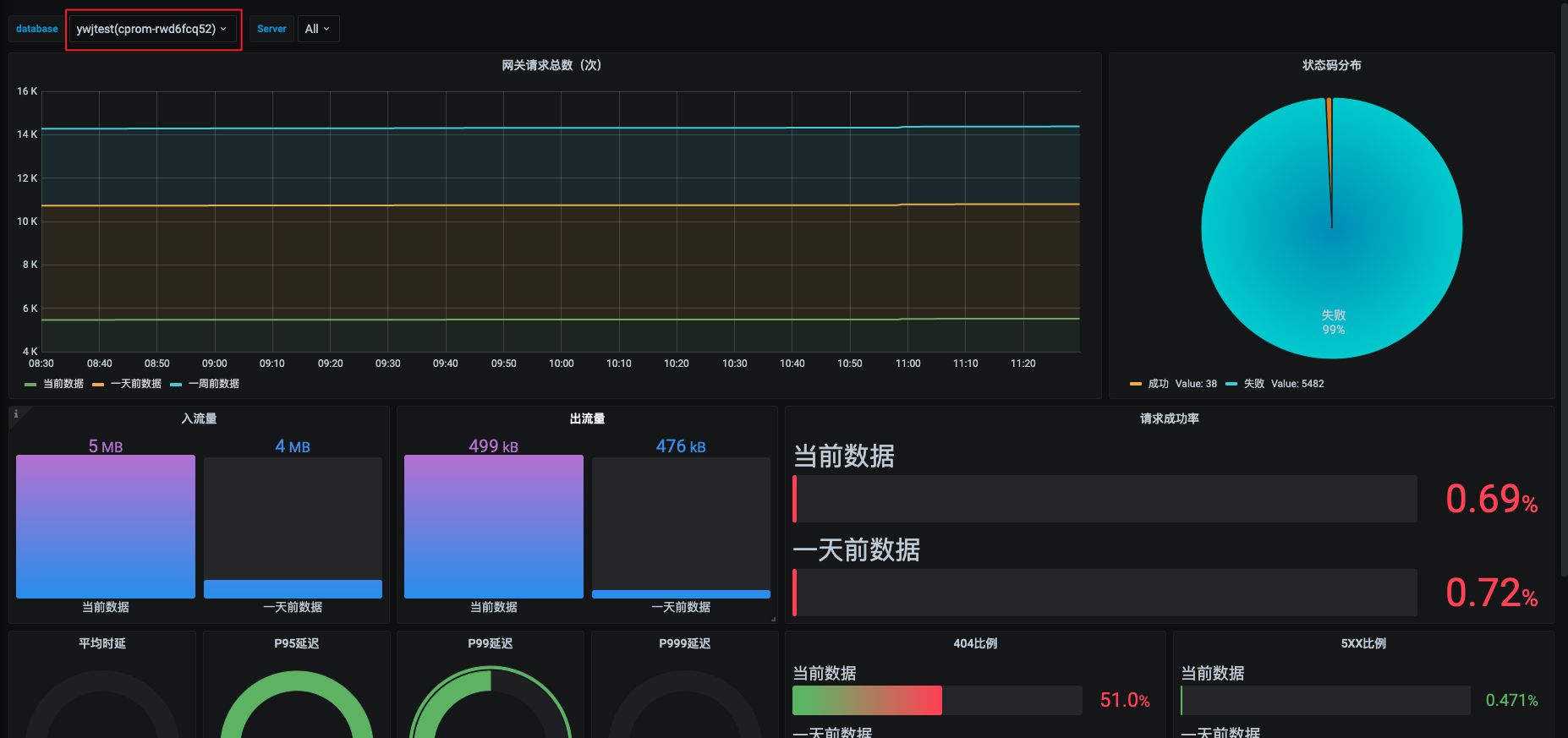Click the P95延迟 green gauge ring
Viewport: 1568px width, 738px height.
(297, 682)
